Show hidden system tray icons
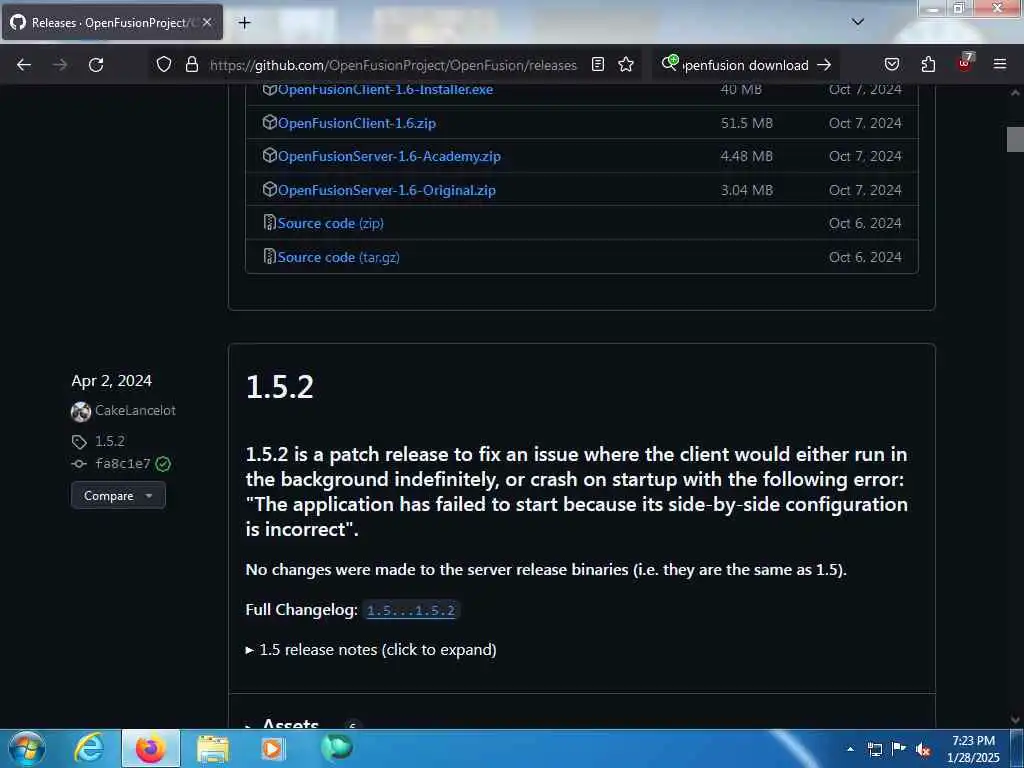This screenshot has height=768, width=1024. pyautogui.click(x=850, y=750)
